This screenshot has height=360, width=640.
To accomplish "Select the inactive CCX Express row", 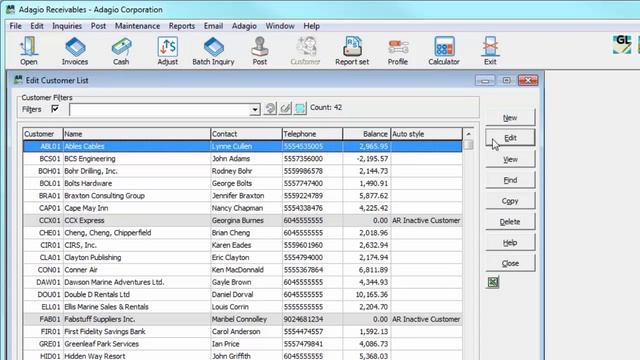I will [x=242, y=220].
